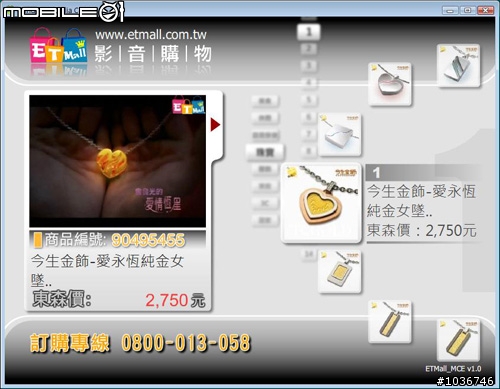Go to page 2 in the number list
Viewport: 500px width, 389px height.
[x=309, y=49]
